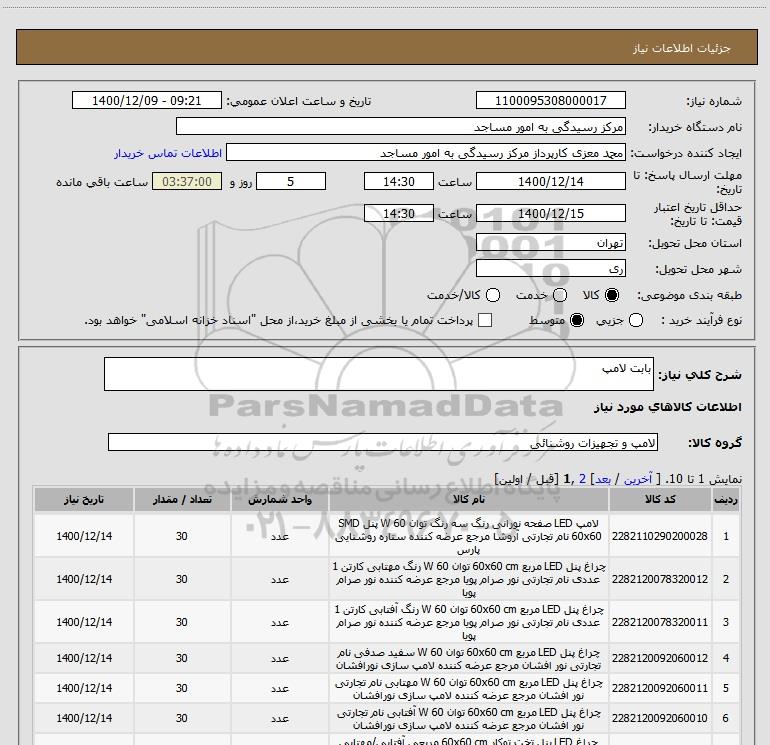Click the row 4 item name سفید صدفی
Viewport: 770px width, 745px height.
(x=468, y=659)
